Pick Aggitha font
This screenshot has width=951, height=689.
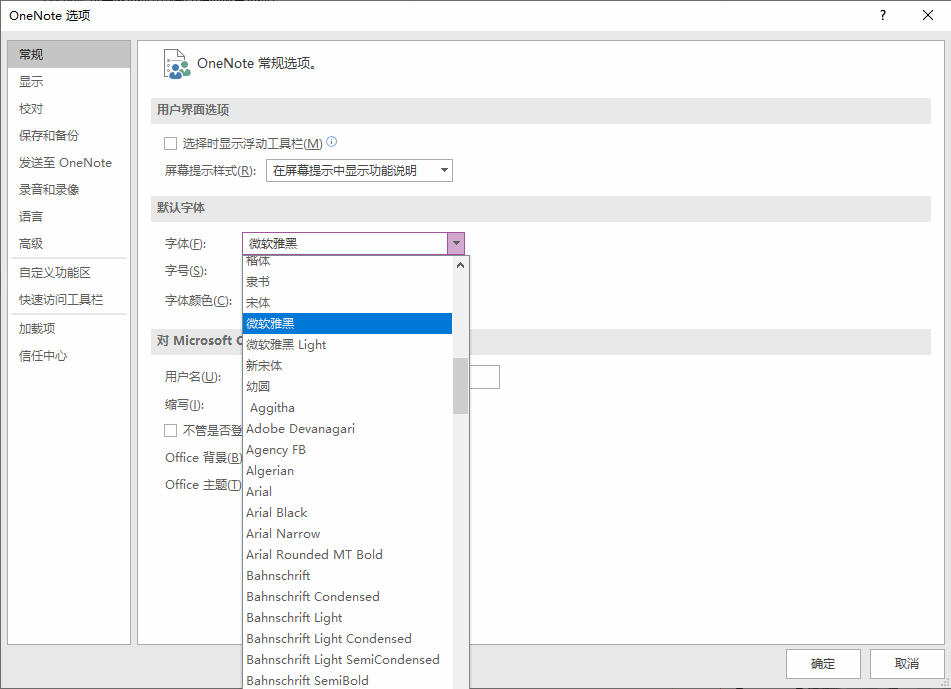pyautogui.click(x=348, y=408)
